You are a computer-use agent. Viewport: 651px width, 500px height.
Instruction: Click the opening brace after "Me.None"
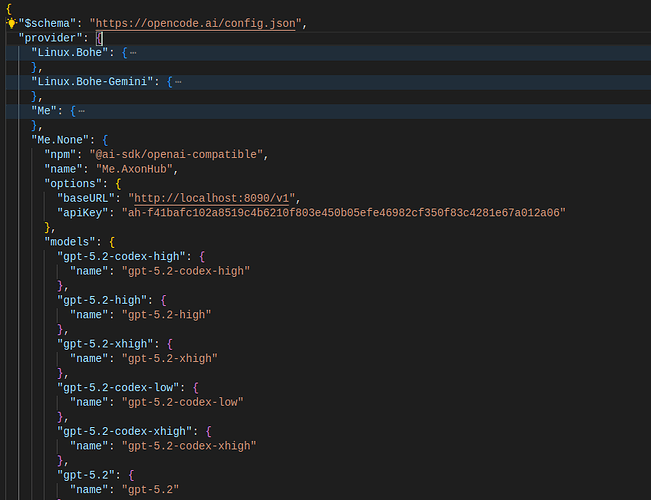[x=105, y=140]
